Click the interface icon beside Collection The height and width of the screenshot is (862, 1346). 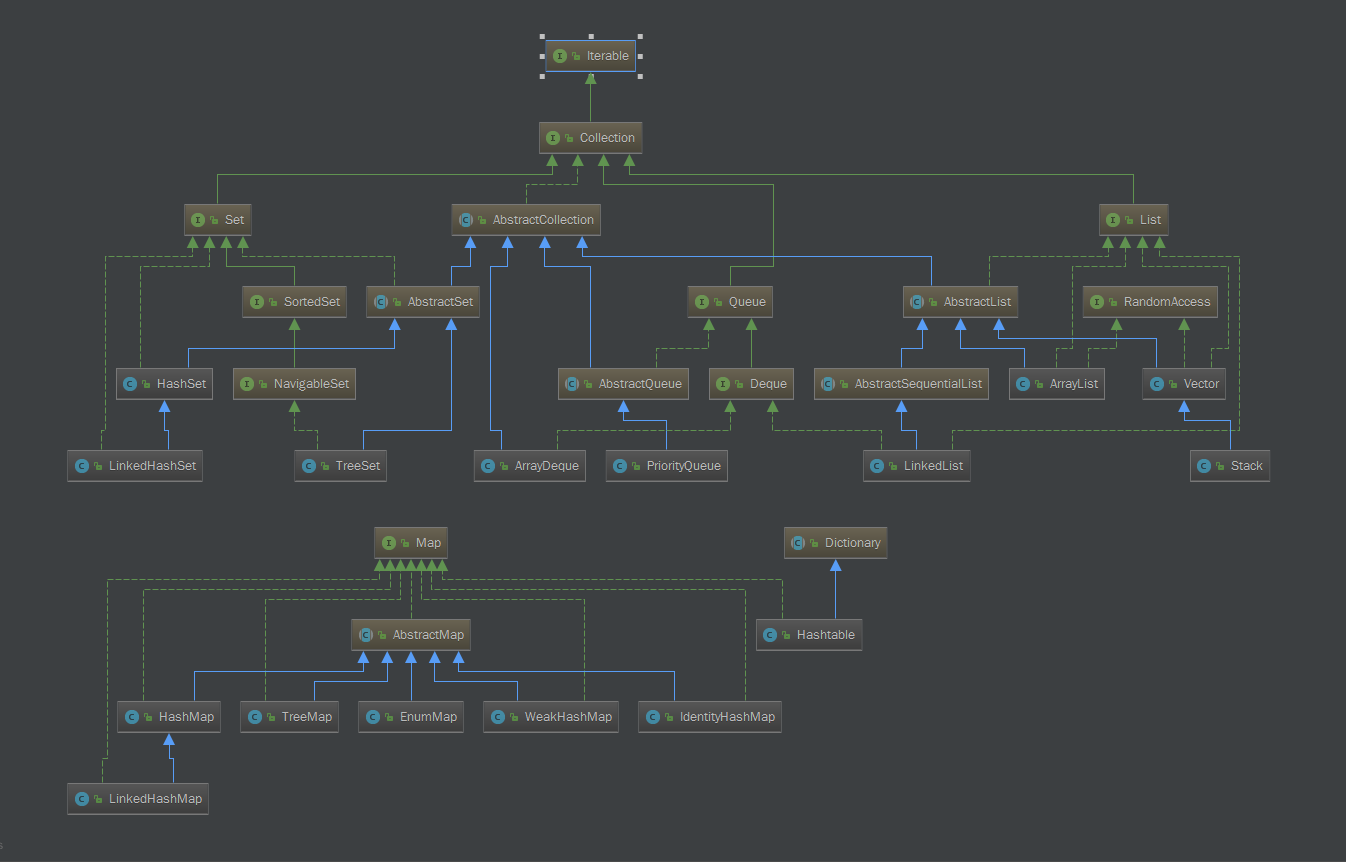[x=553, y=138]
